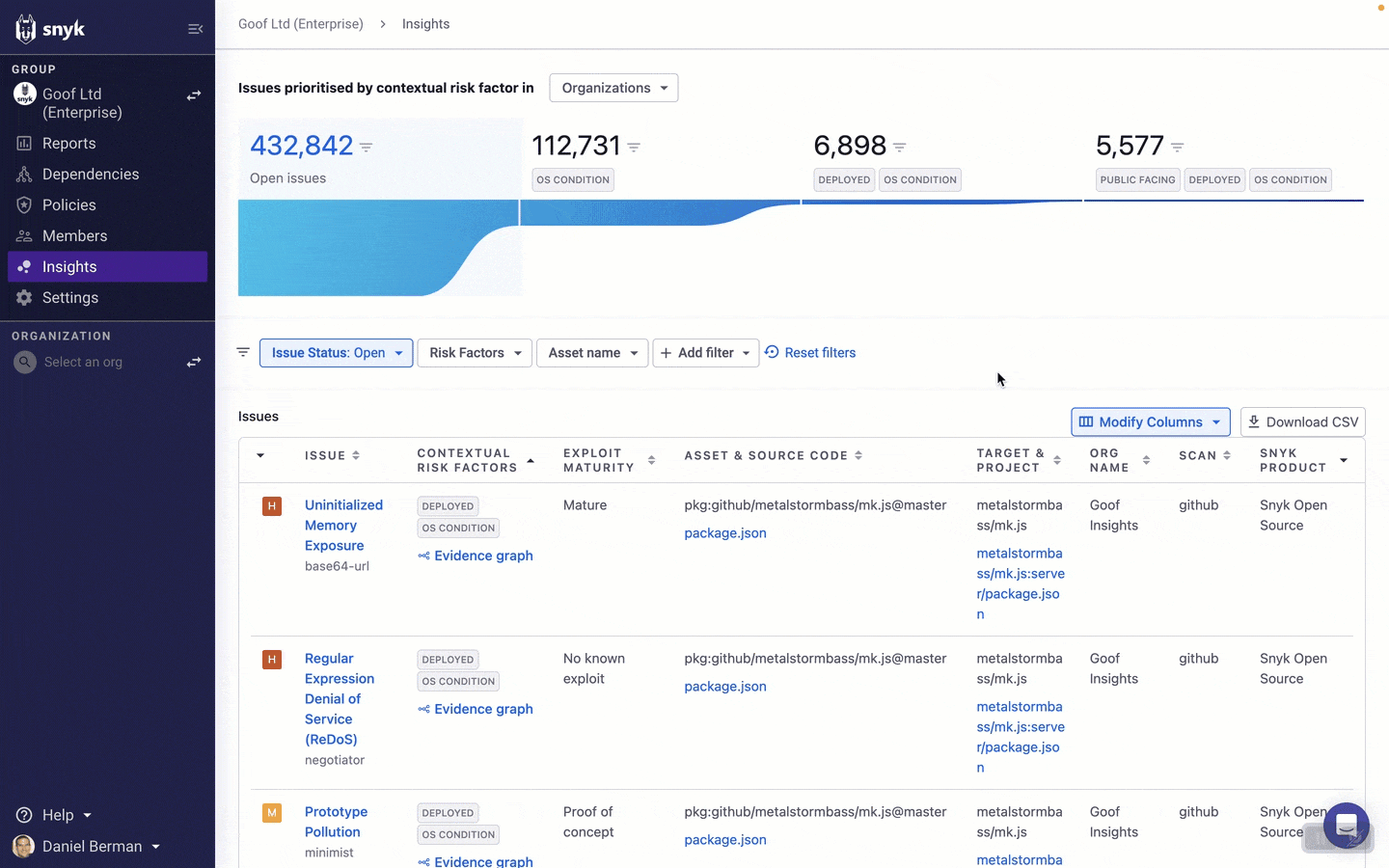
Task: Sort by Org Name column arrows
Action: coord(1146,460)
